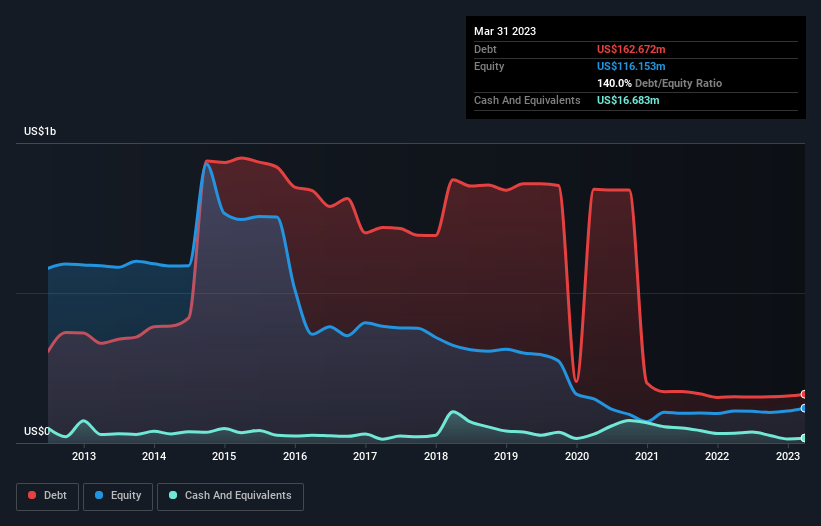Click the teal Cash endpoint marker
The height and width of the screenshot is (526, 821).
[804, 438]
